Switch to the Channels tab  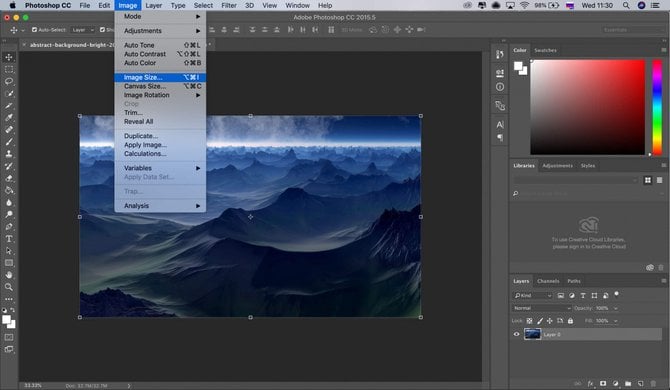pyautogui.click(x=548, y=281)
